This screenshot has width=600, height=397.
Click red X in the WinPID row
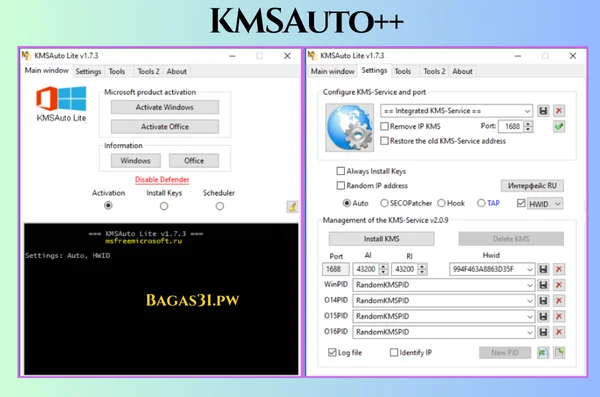[559, 285]
